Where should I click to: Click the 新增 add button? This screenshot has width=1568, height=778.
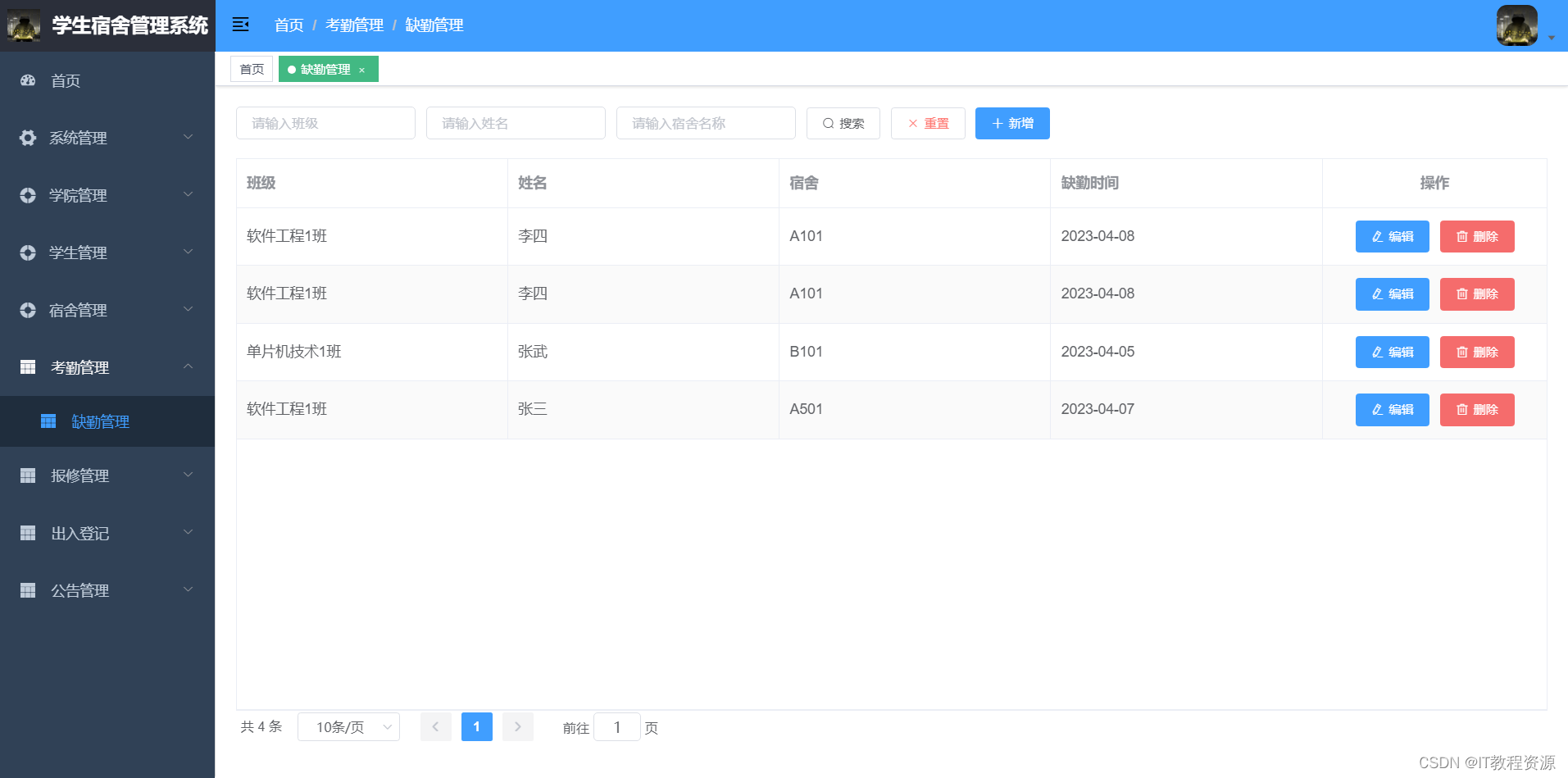click(x=1012, y=123)
